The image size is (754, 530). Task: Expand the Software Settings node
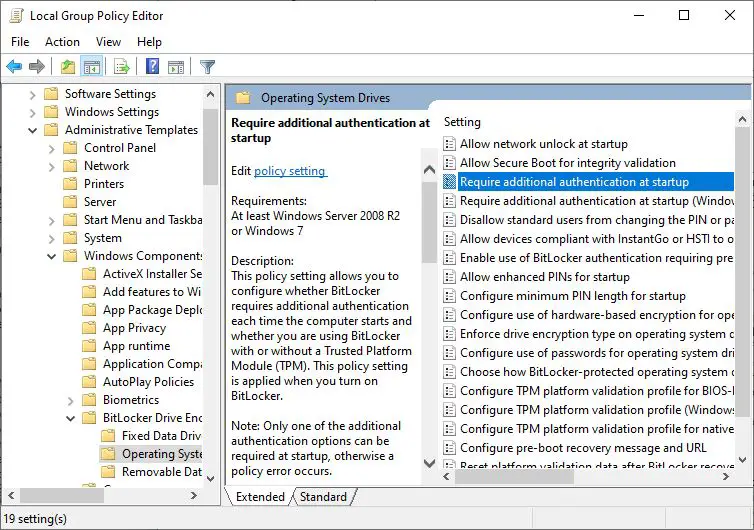pyautogui.click(x=32, y=95)
